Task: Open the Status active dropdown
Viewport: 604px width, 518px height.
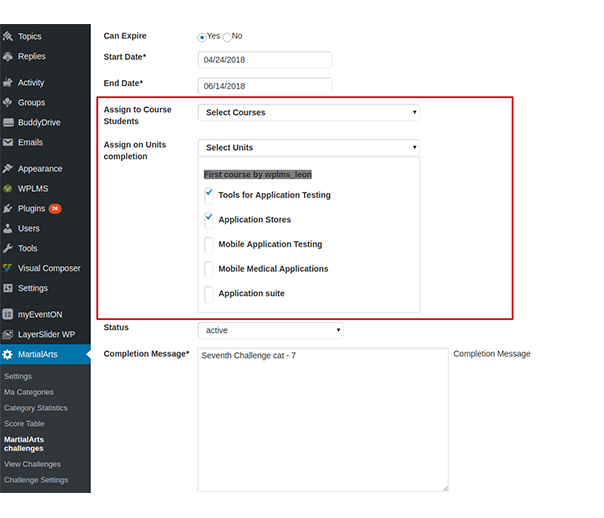Action: tap(270, 330)
